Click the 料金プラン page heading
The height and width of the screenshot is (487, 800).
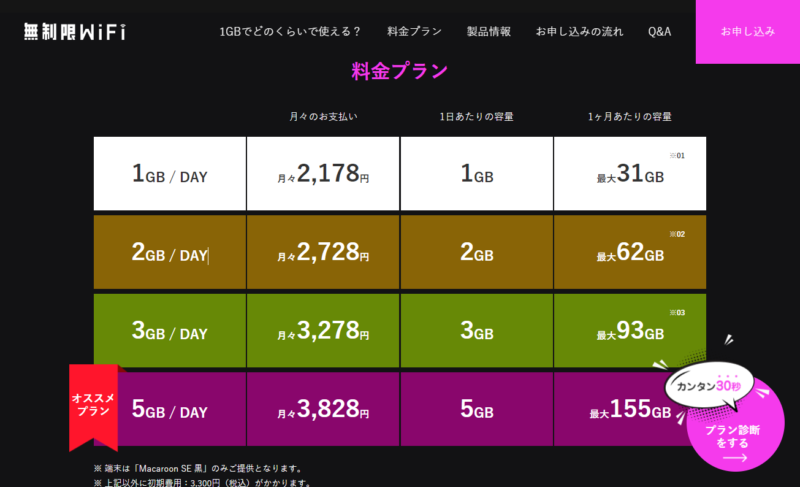399,71
